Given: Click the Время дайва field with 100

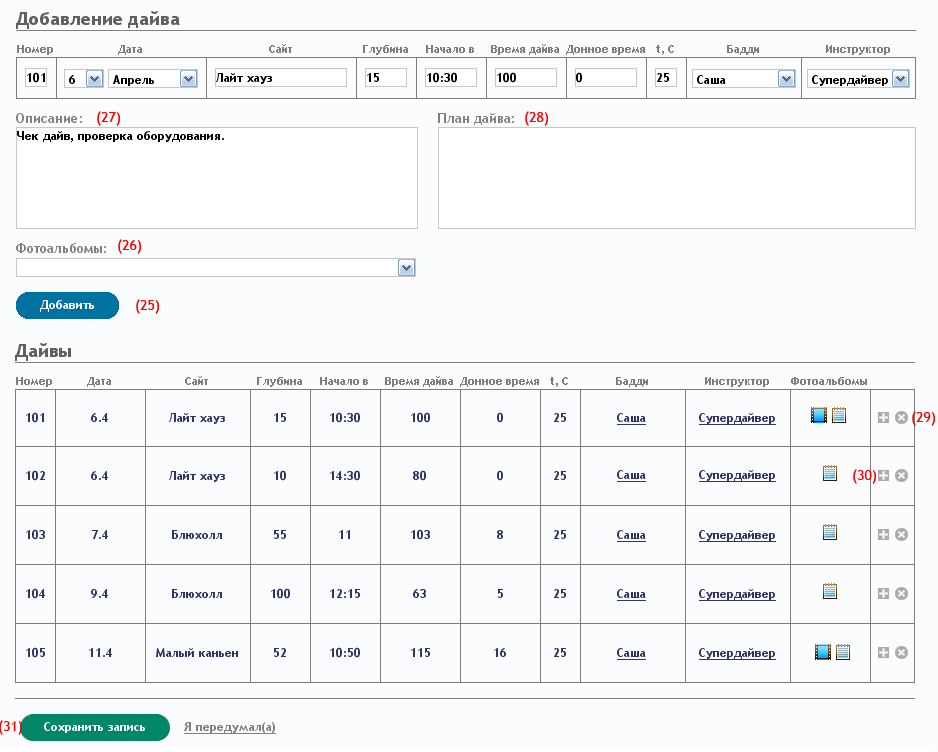Looking at the screenshot, I should click(526, 77).
